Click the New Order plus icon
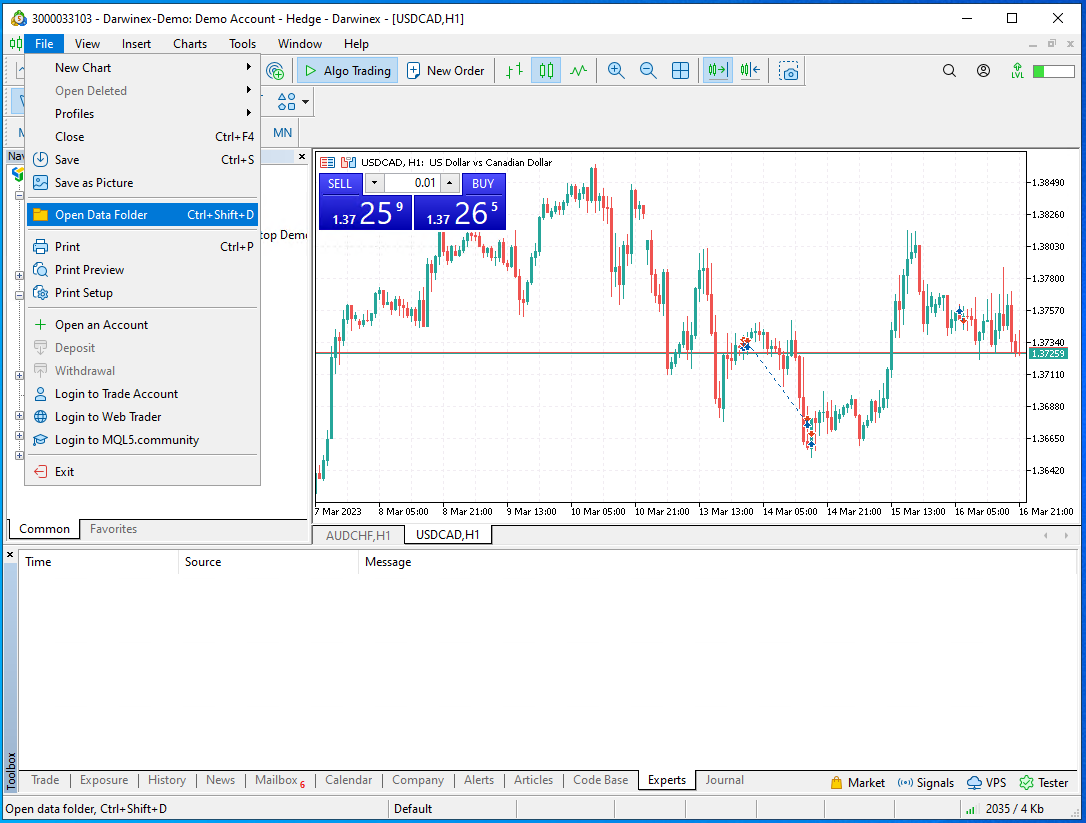This screenshot has height=823, width=1086. (x=413, y=71)
